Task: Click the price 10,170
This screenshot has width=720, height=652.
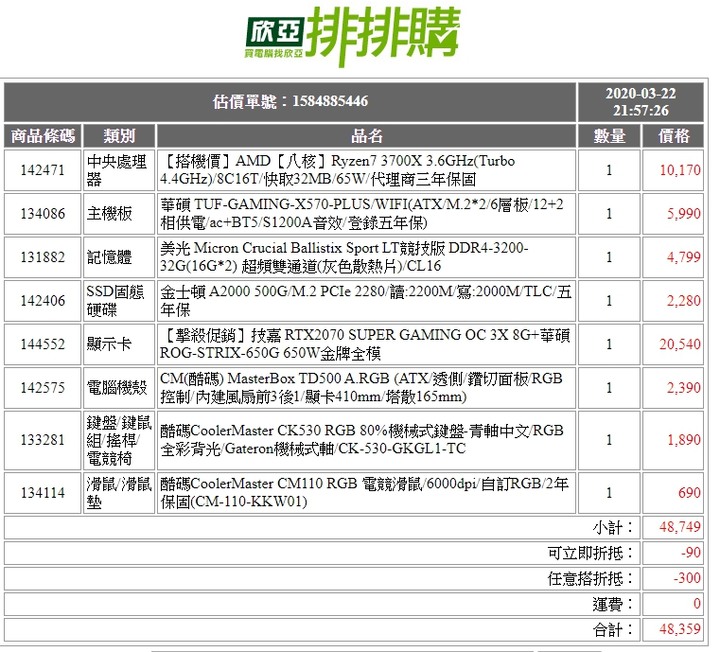Action: pos(680,170)
